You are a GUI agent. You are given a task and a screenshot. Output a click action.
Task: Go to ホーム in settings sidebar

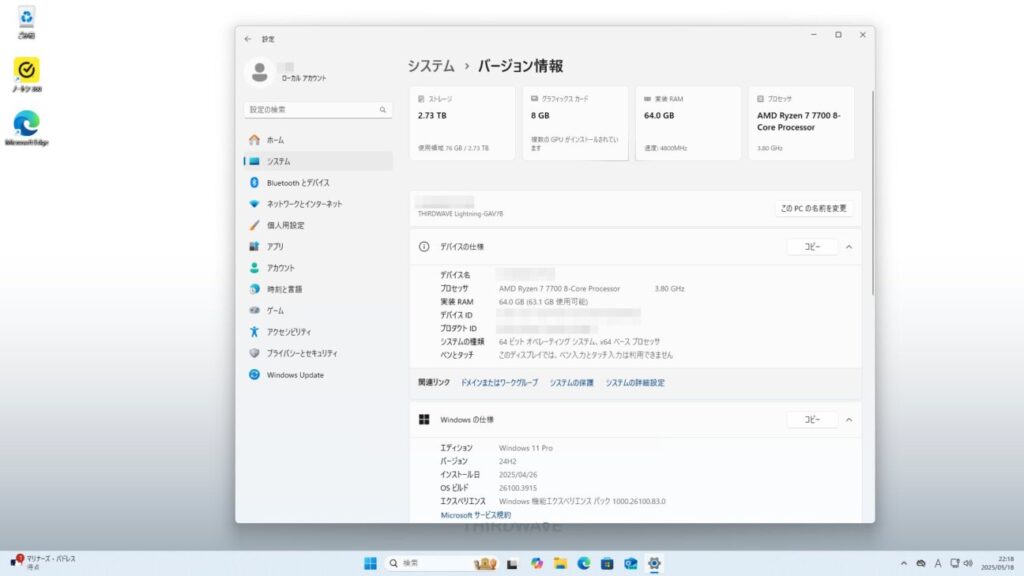click(275, 140)
